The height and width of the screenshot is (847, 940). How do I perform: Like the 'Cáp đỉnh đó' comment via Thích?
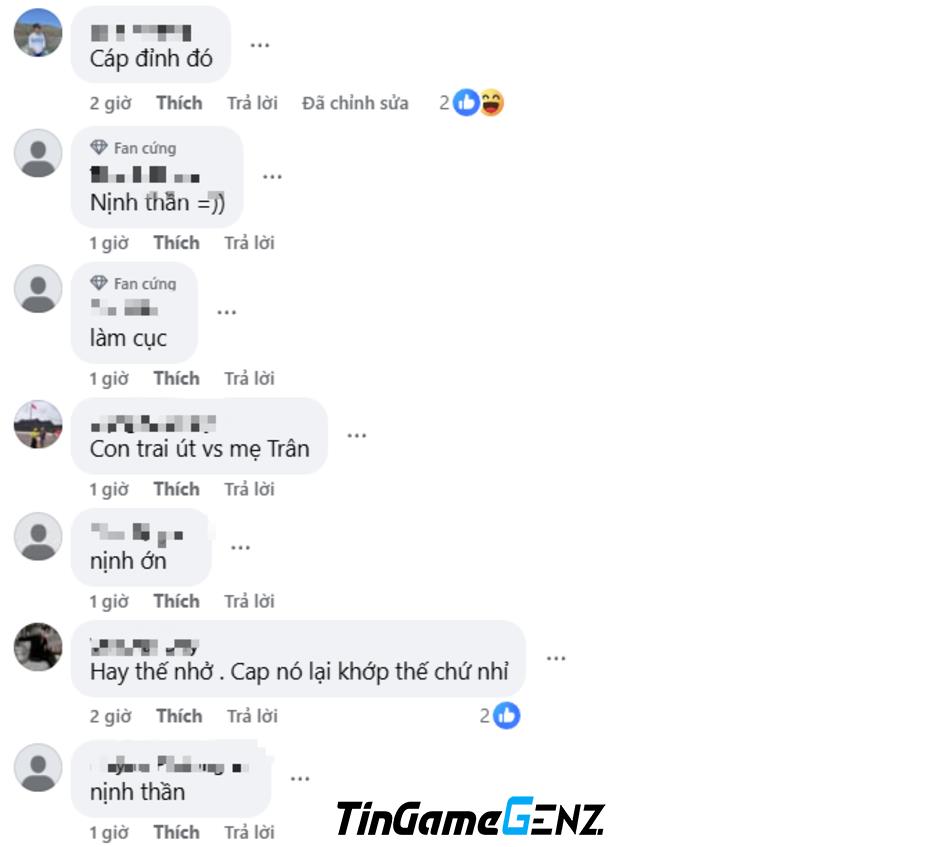click(x=179, y=103)
